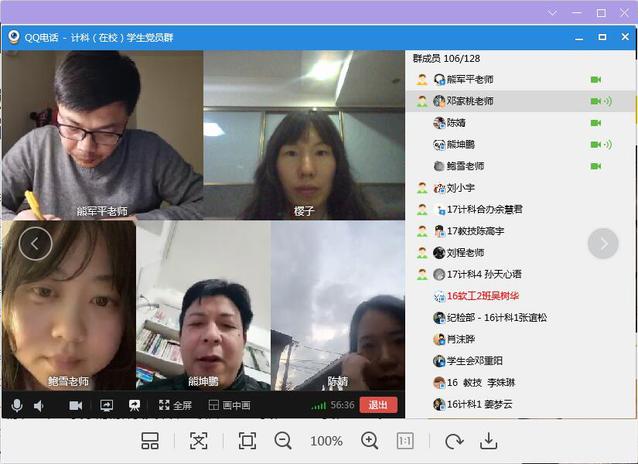Image resolution: width=638 pixels, height=464 pixels.
Task: Zoom in with the plus magnifier
Action: point(370,441)
